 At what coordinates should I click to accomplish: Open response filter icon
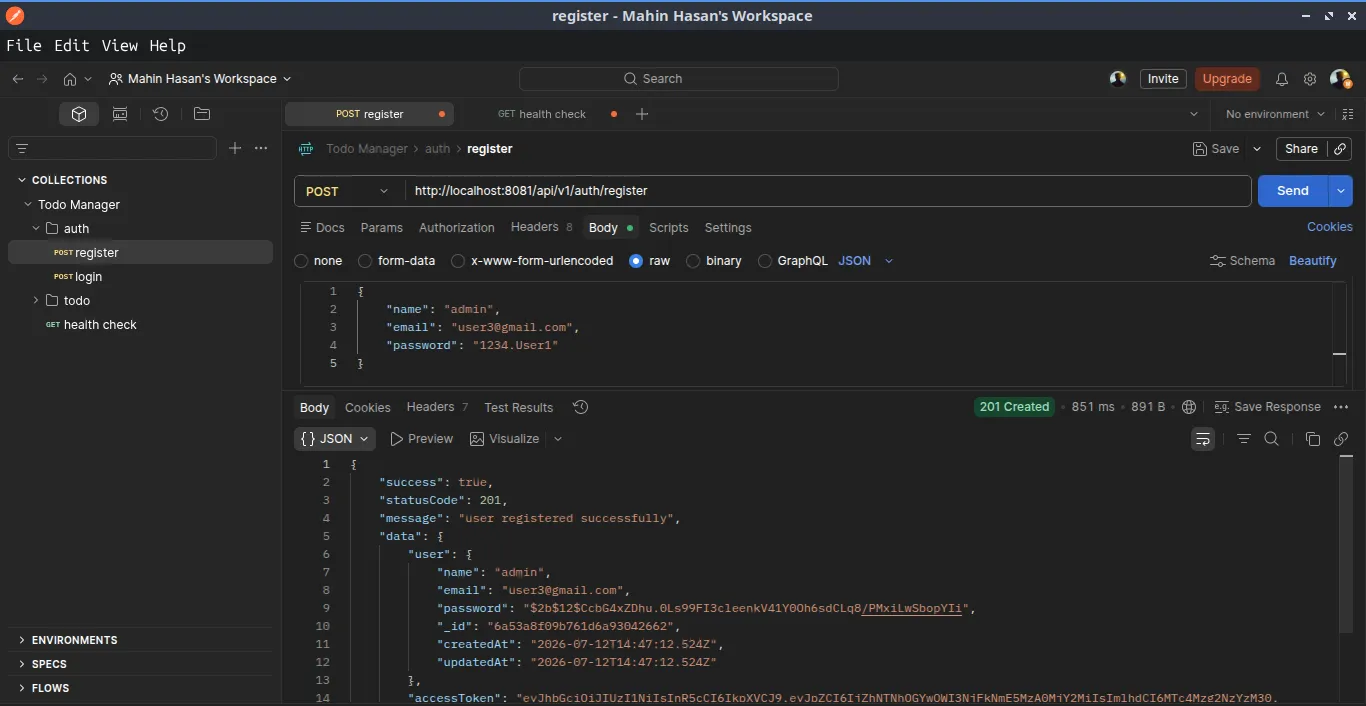[x=1244, y=439]
